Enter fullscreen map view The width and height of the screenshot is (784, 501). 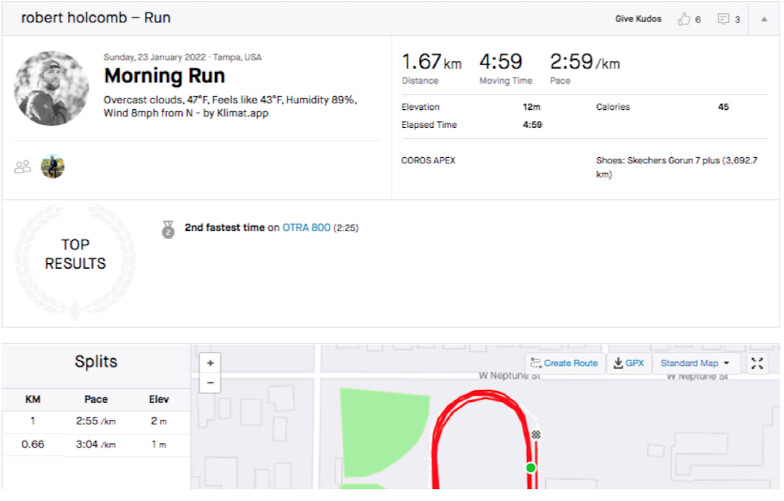click(x=757, y=363)
